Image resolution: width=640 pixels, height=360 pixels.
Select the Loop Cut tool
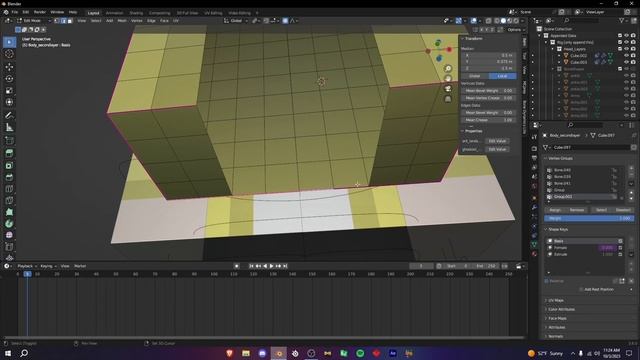[x=9, y=189]
